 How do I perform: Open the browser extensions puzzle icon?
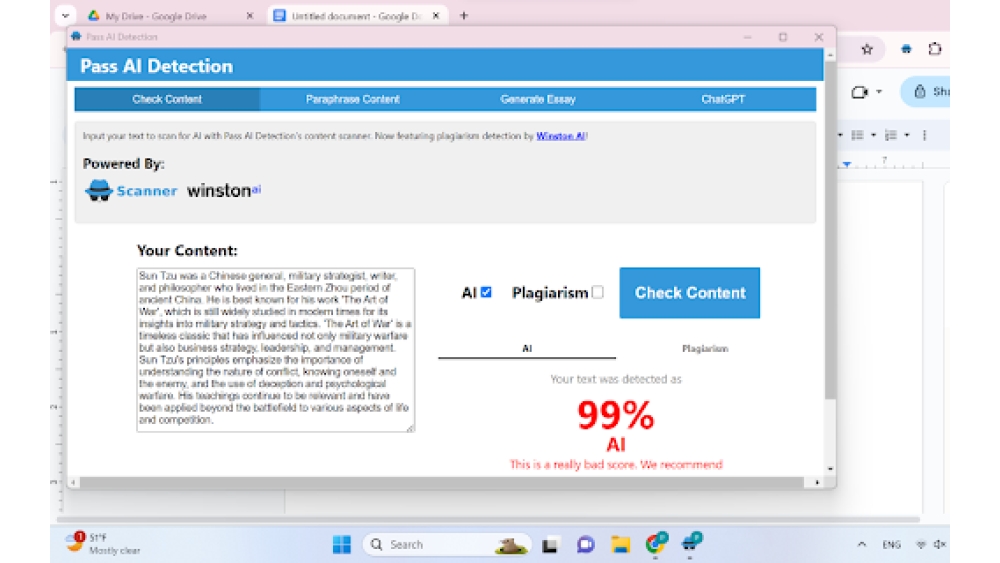tap(935, 49)
